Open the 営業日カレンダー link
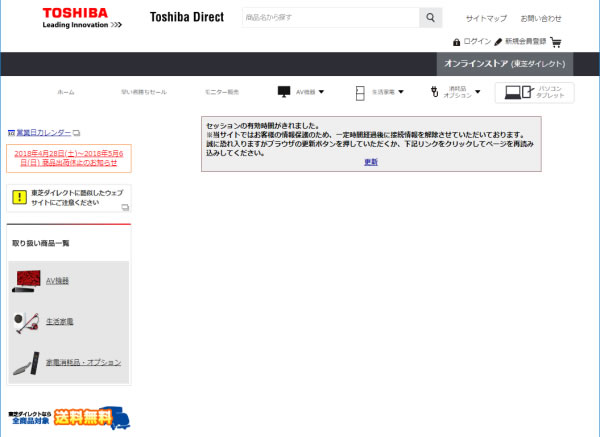 [x=44, y=133]
